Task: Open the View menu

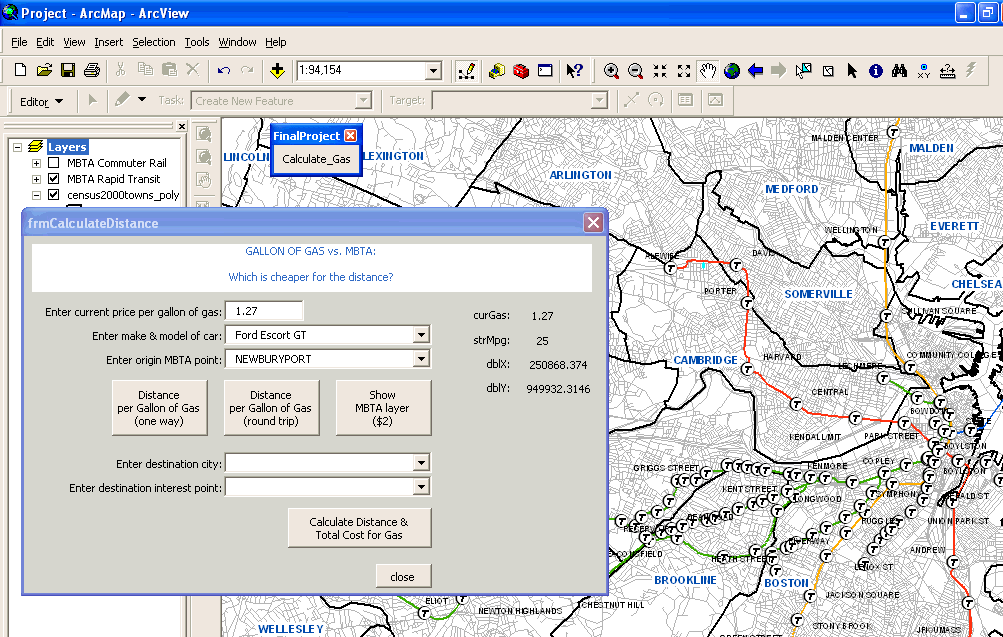Action: pos(74,42)
